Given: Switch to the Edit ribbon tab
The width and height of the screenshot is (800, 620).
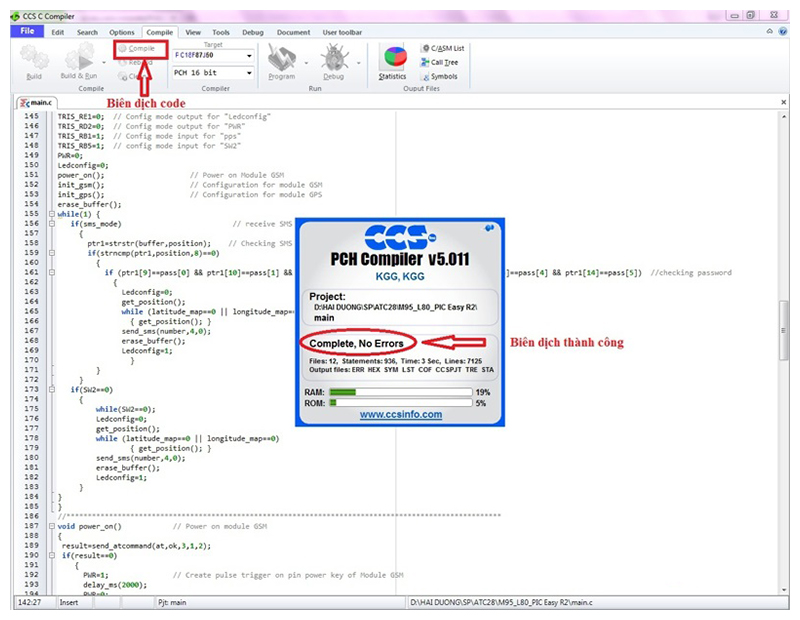Looking at the screenshot, I should tap(58, 32).
